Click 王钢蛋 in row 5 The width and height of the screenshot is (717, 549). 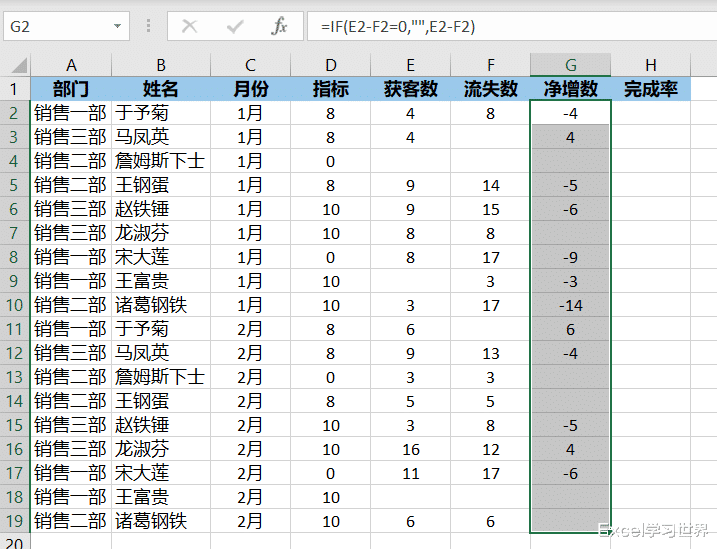click(142, 185)
